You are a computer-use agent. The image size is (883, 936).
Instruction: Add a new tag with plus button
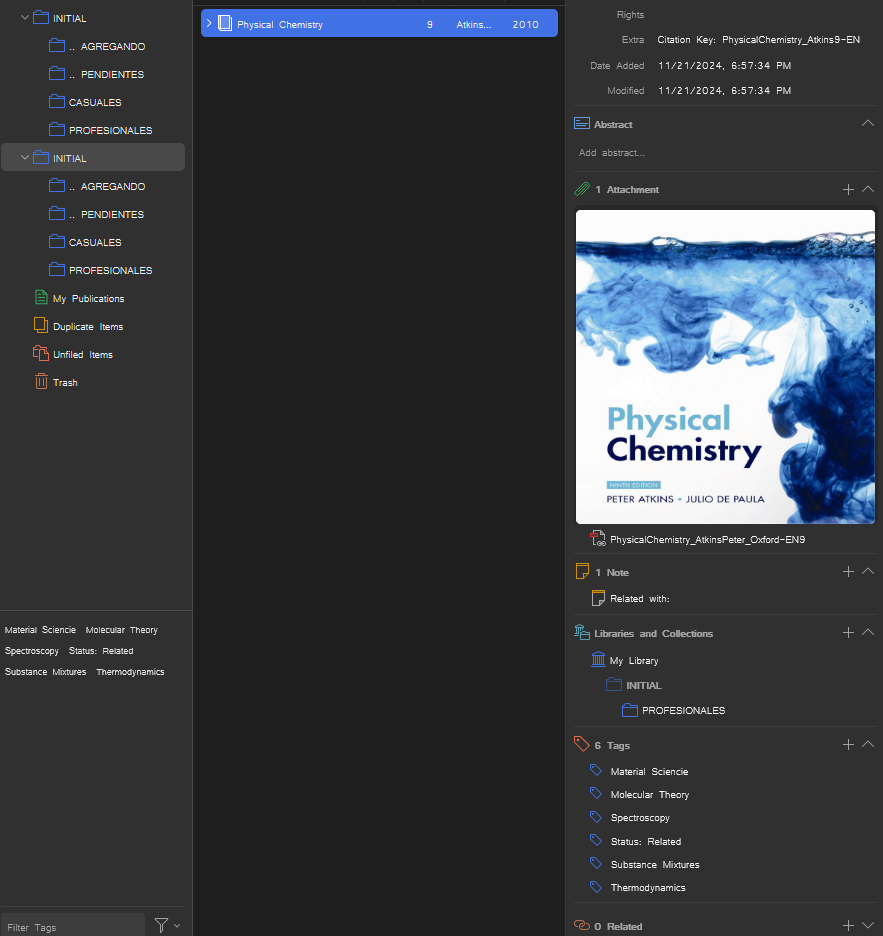pos(848,744)
